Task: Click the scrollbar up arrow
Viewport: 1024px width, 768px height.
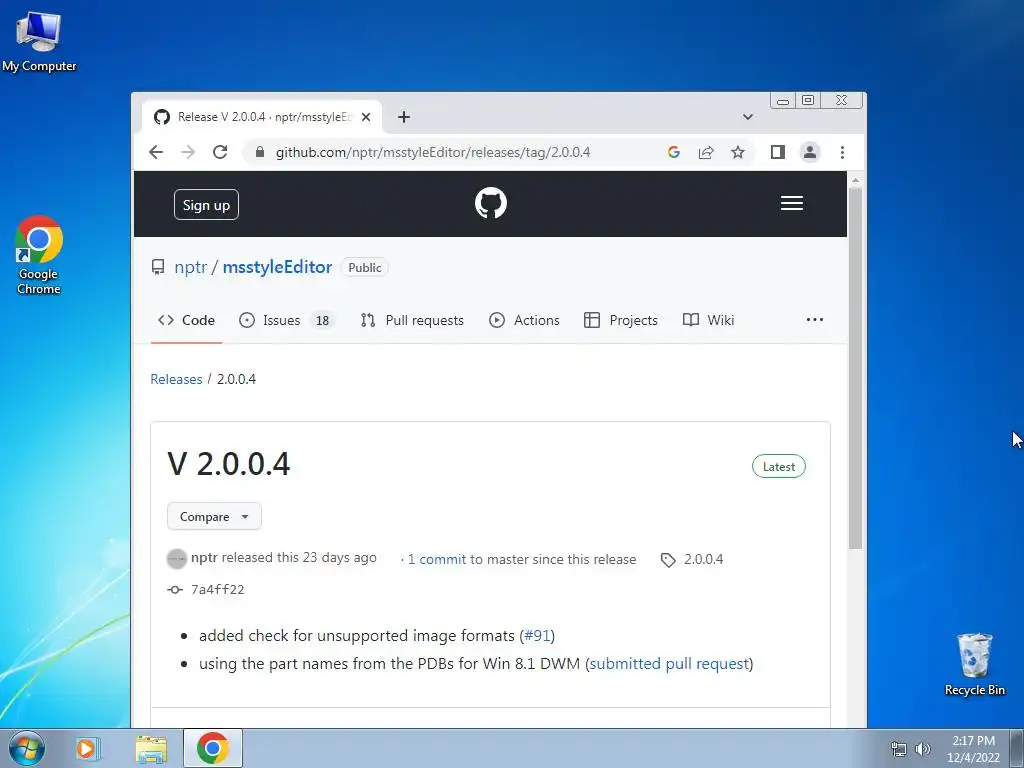Action: pos(855,180)
